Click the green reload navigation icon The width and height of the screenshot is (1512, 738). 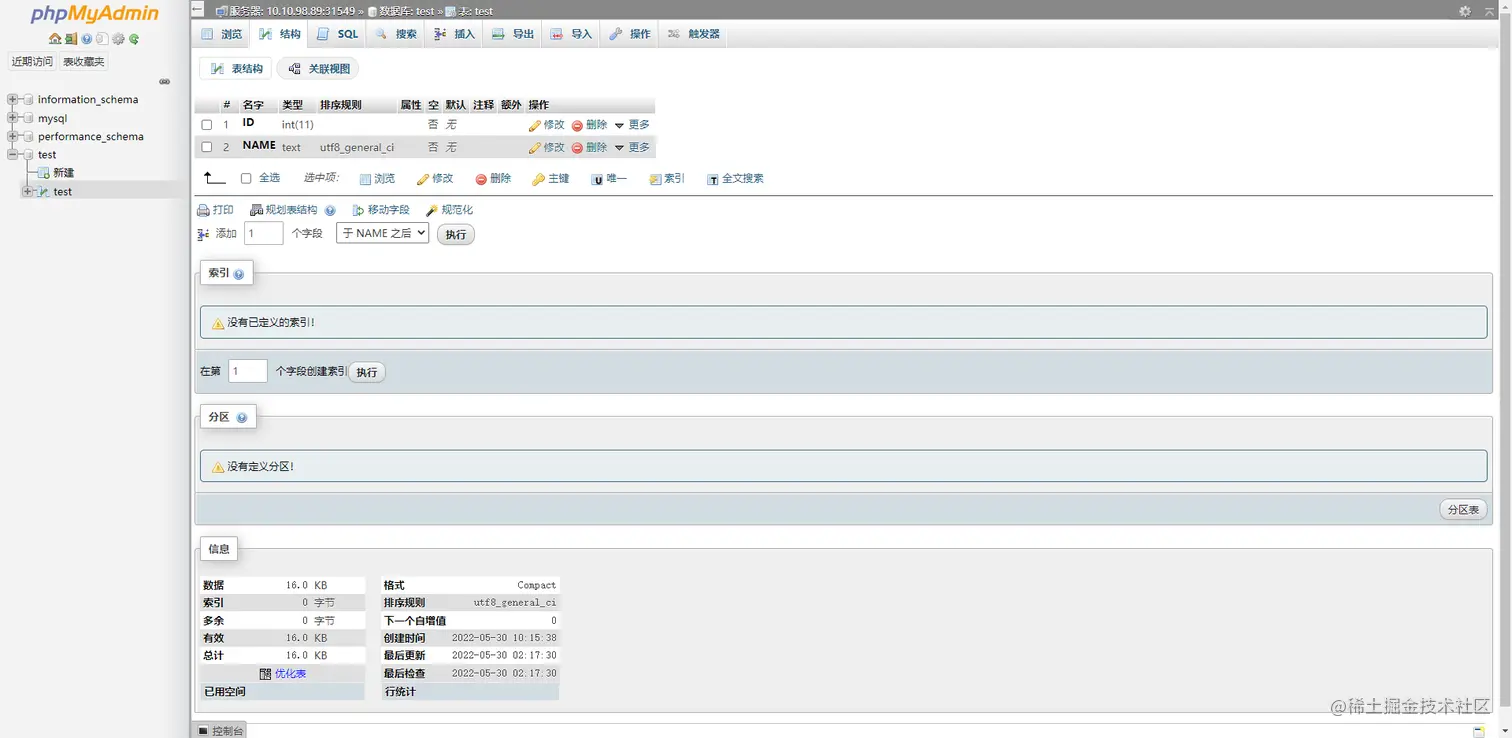coord(134,39)
